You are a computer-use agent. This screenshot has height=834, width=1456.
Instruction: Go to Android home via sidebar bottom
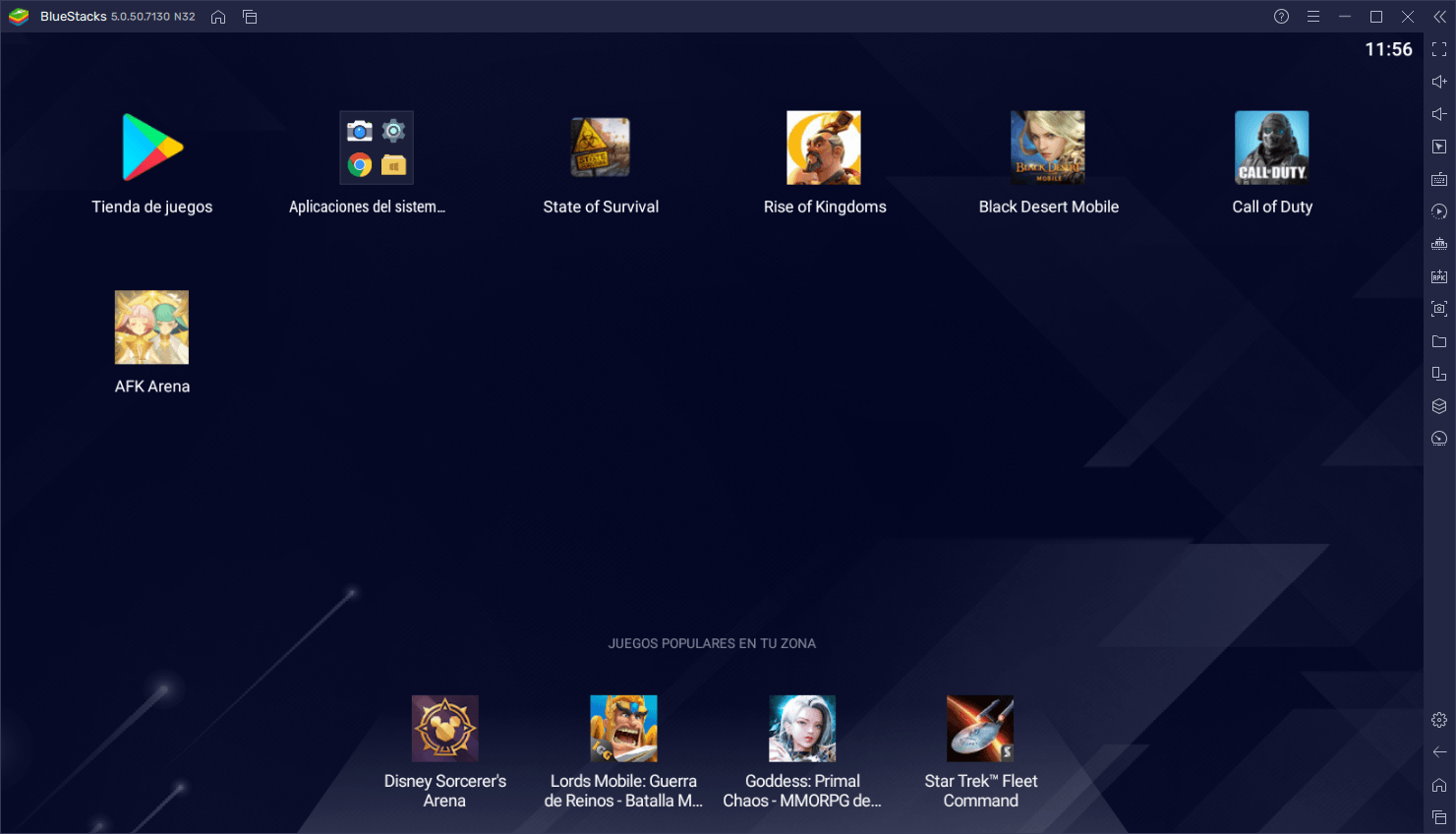1439,785
